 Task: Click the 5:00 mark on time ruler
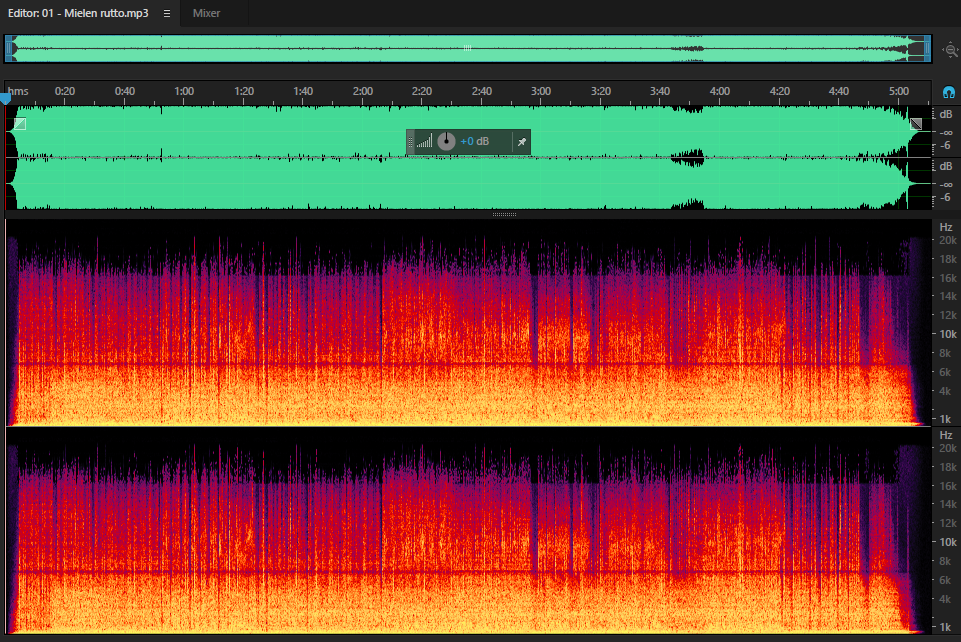(899, 91)
